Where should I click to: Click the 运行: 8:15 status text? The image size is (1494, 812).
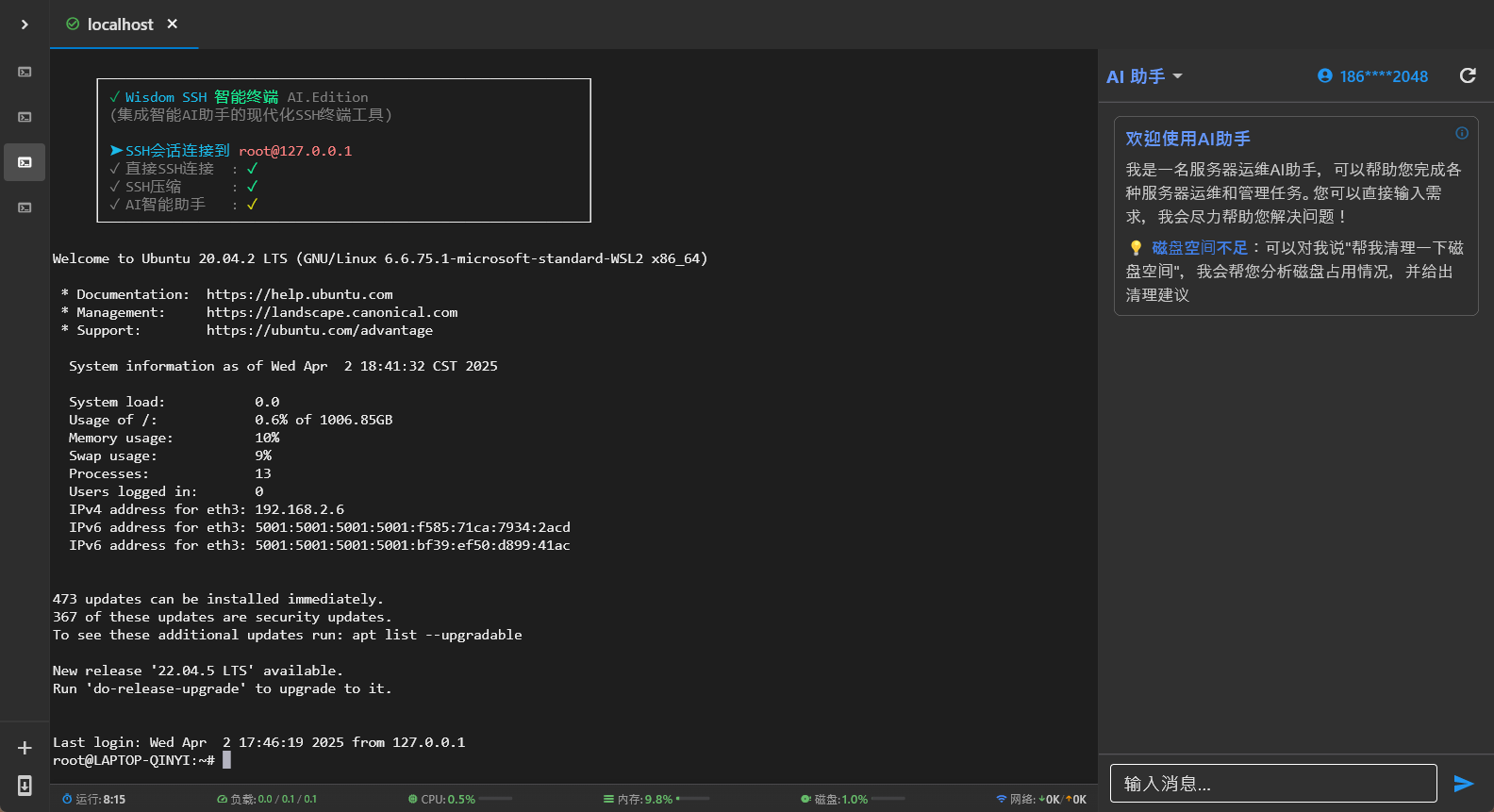coord(100,799)
